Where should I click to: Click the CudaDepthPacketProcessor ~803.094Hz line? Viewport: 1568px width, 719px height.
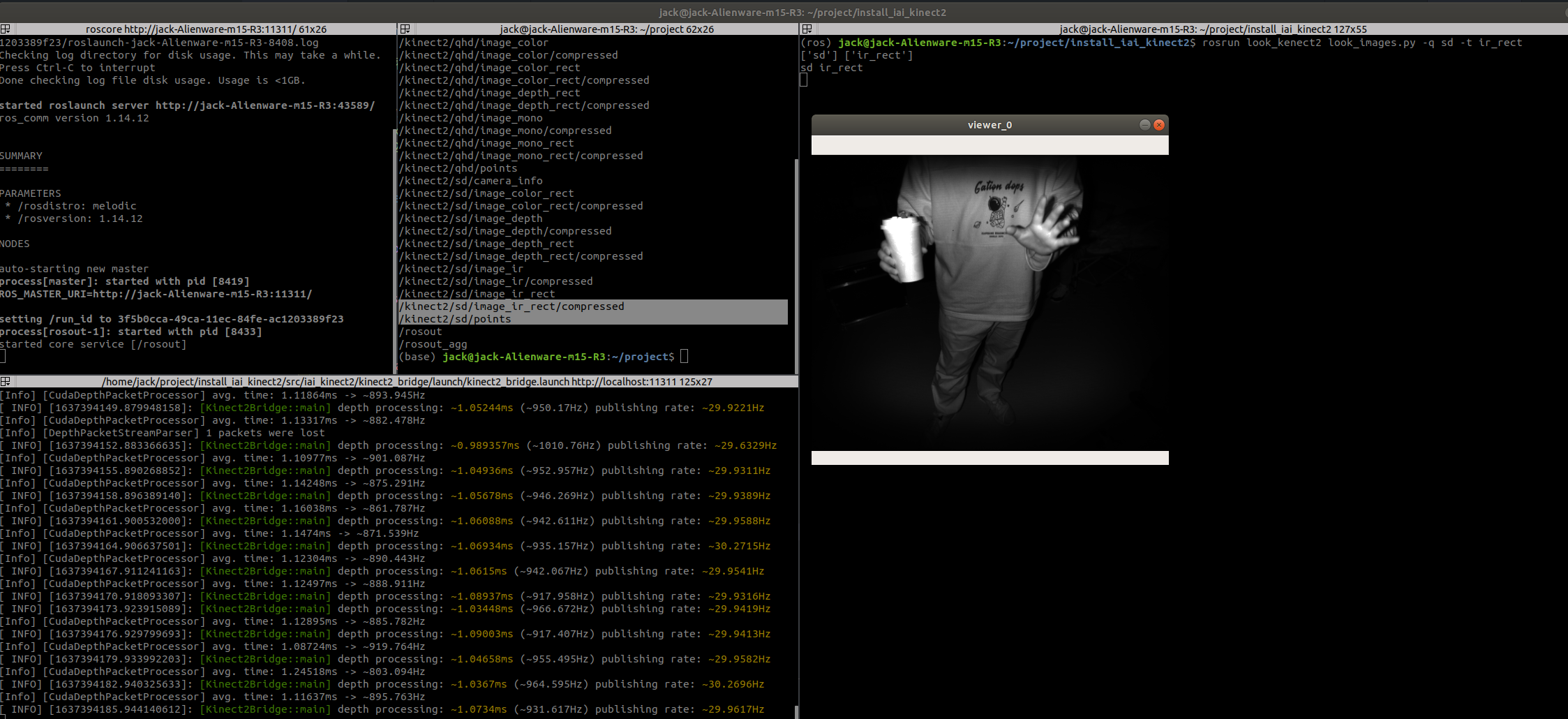[213, 672]
